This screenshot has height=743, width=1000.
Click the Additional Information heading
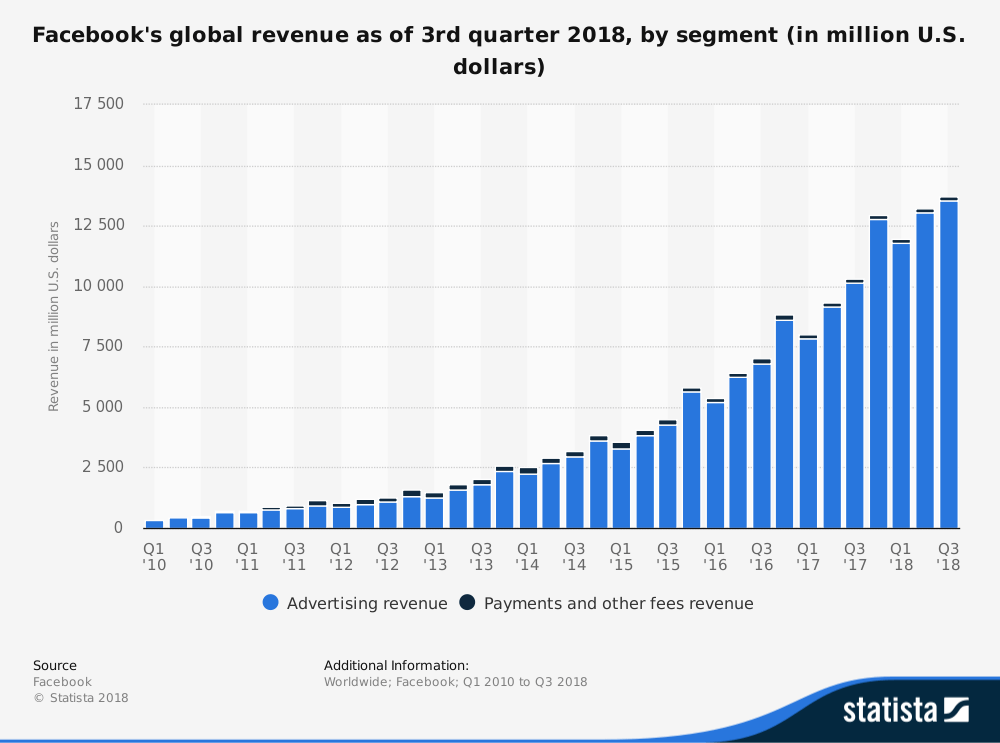tap(396, 665)
